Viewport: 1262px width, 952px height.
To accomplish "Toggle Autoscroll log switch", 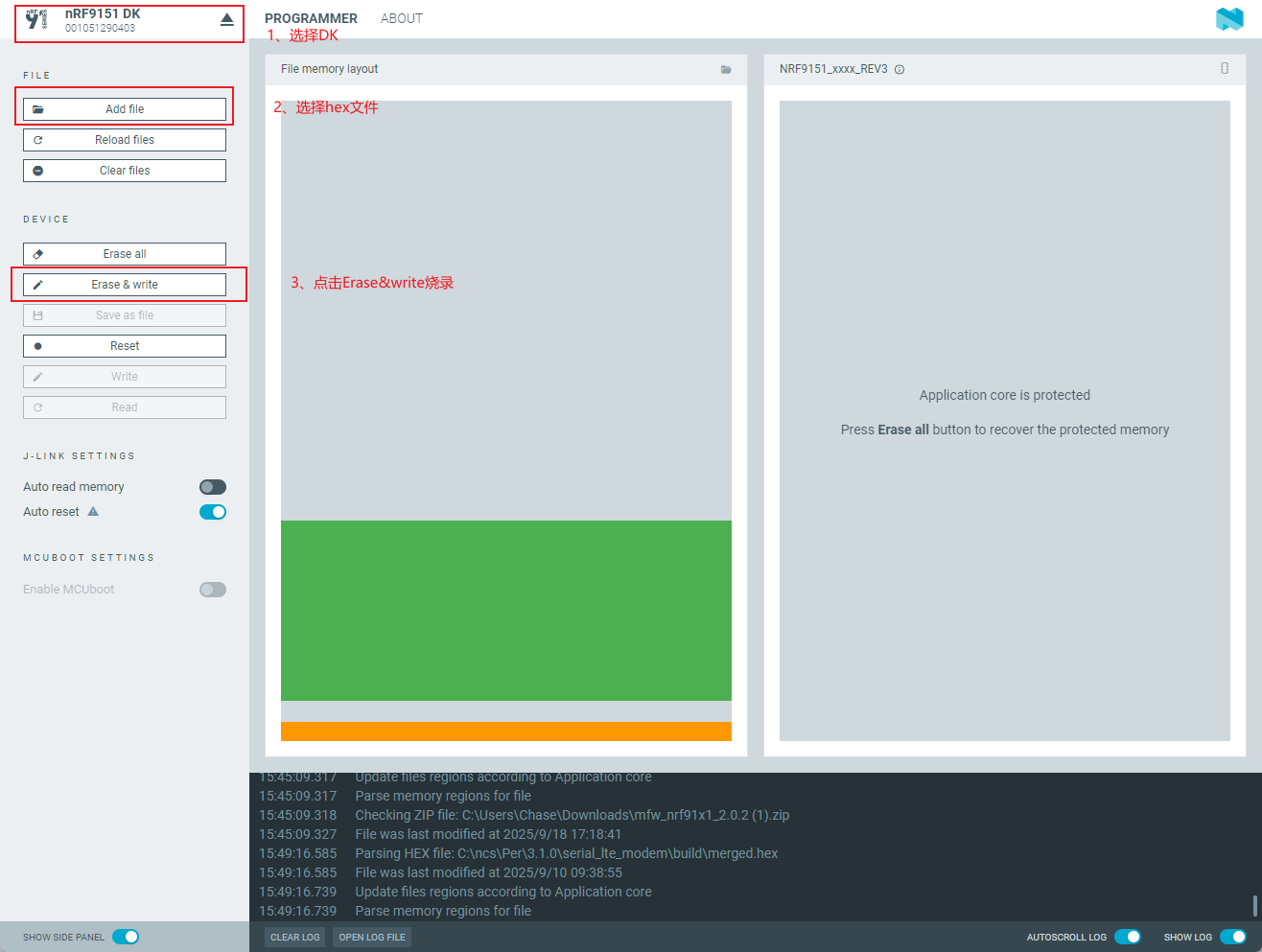I will [1128, 937].
